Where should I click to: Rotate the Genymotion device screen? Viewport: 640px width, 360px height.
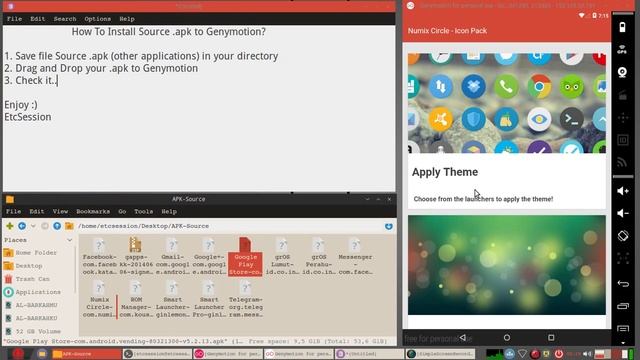[623, 236]
